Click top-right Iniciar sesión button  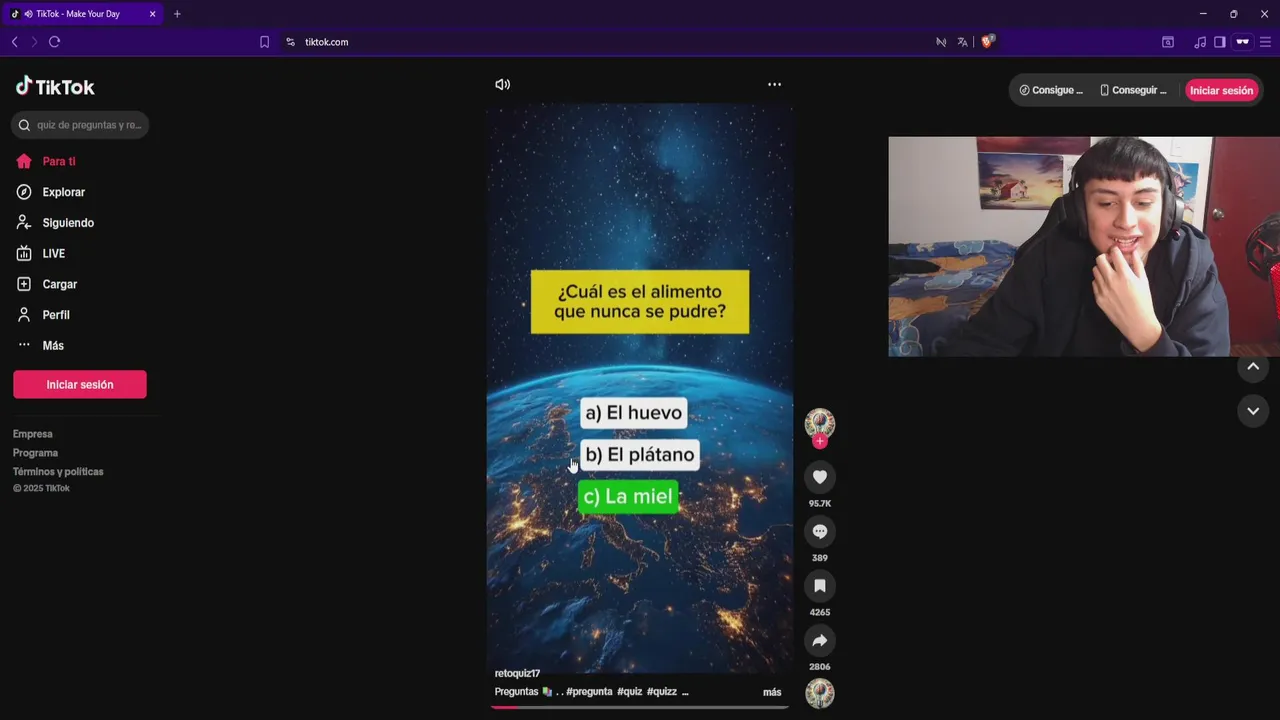(1221, 91)
